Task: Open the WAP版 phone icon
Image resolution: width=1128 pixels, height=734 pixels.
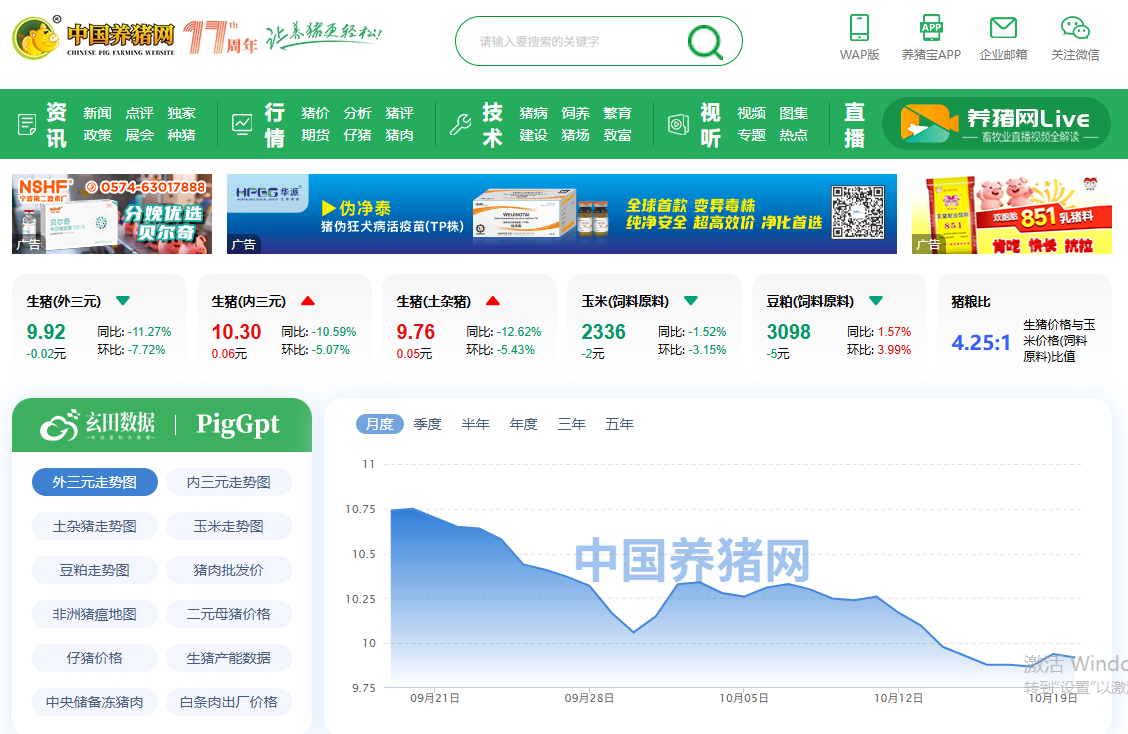Action: coord(859,28)
